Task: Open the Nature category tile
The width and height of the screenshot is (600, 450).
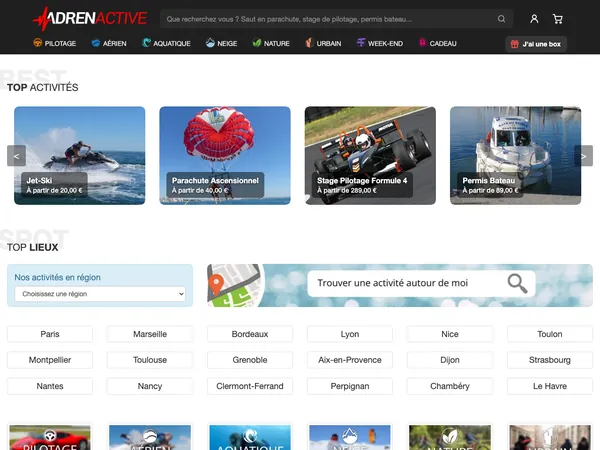Action: tap(450, 437)
